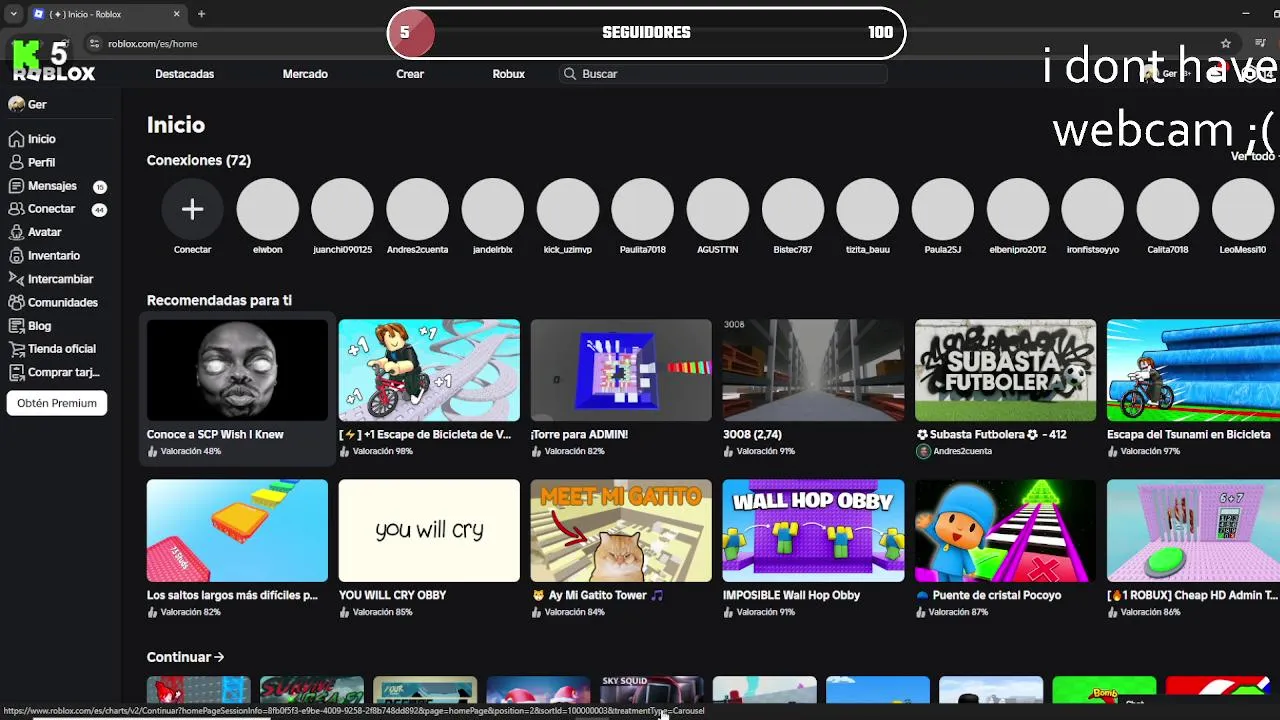Viewport: 1280px width, 720px height.
Task: Open friend juanchi090125's avatar
Action: pos(342,209)
